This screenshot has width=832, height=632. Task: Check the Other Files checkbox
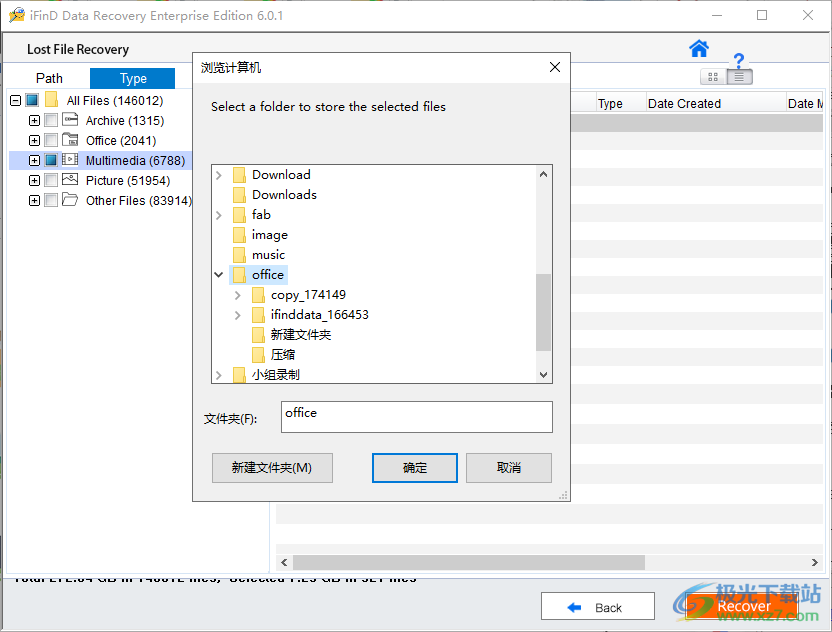click(x=50, y=200)
